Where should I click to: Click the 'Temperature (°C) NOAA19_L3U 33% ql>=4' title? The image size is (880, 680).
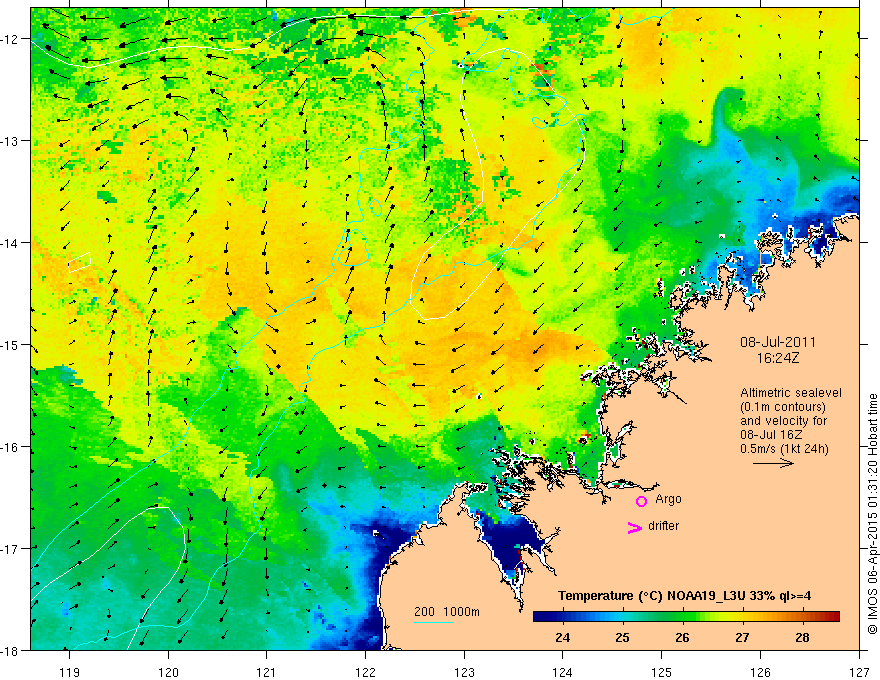coord(684,596)
